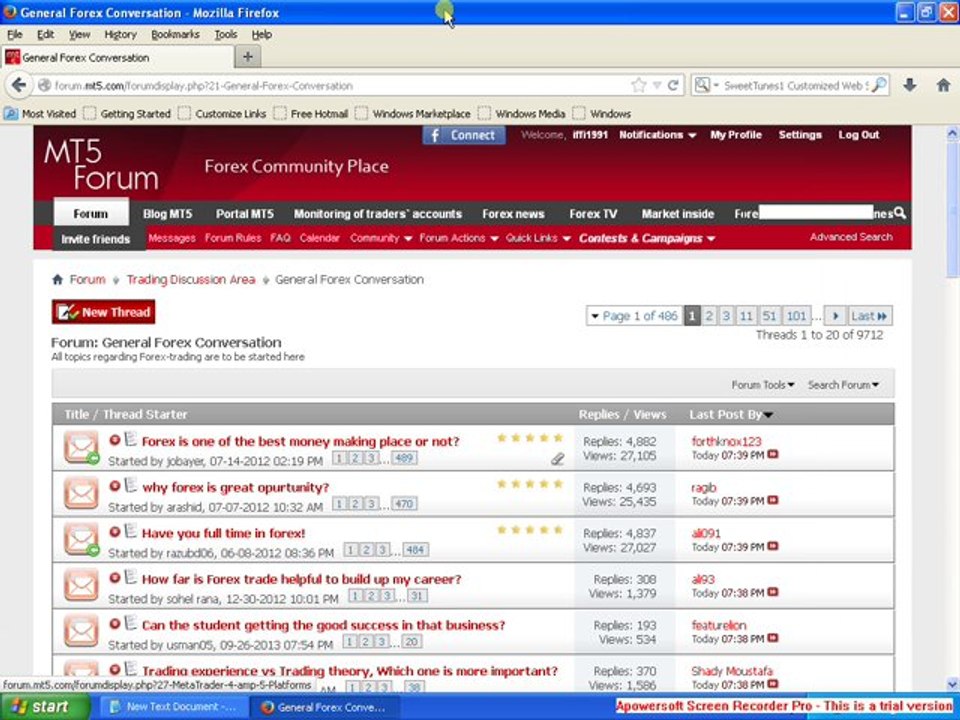
Task: Go to the Last page of threads
Action: (x=869, y=316)
